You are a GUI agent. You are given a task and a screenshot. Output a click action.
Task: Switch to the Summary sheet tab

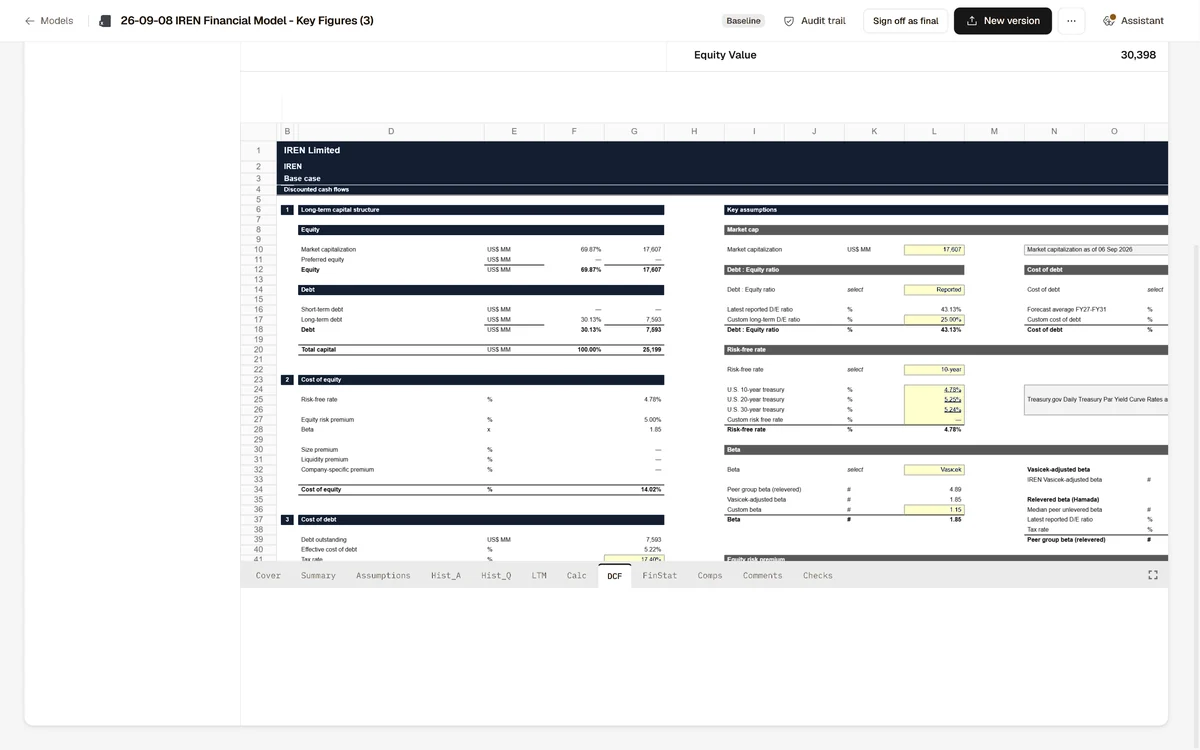(318, 576)
